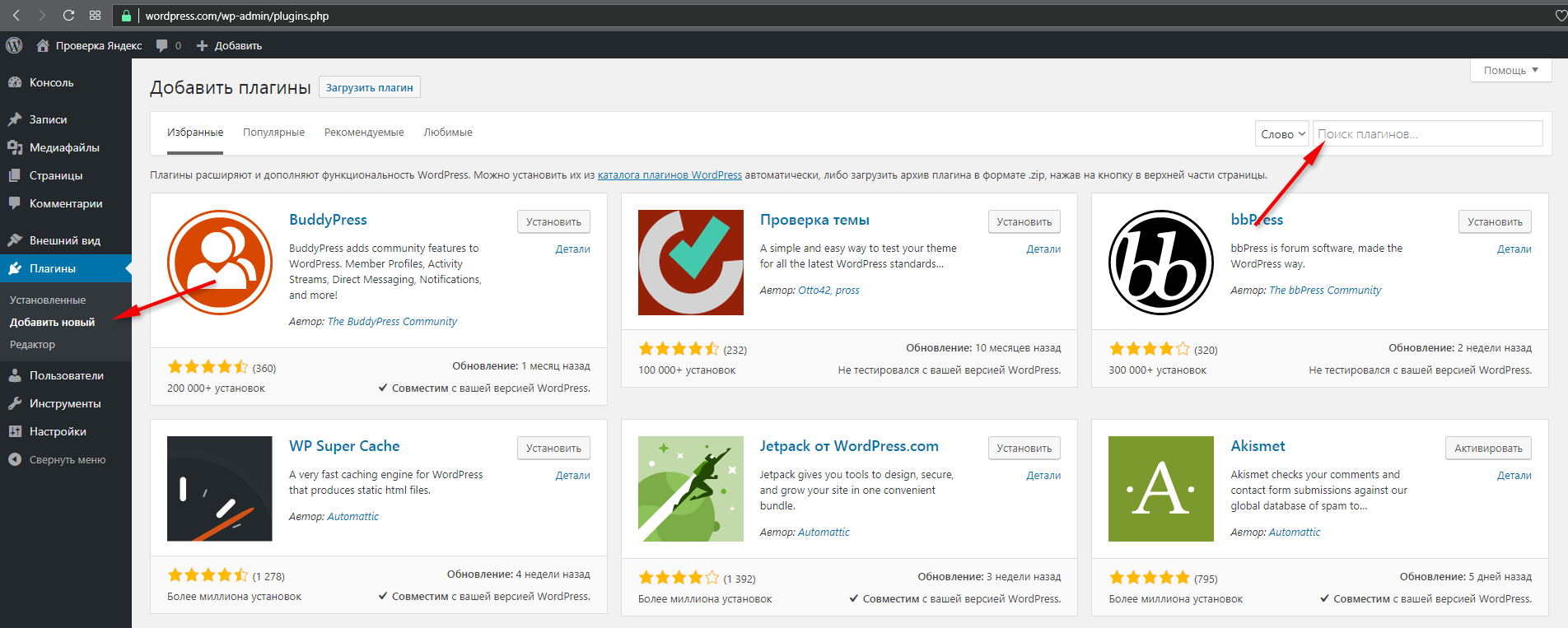Open the каталога плагинов WordPress link

tap(669, 175)
